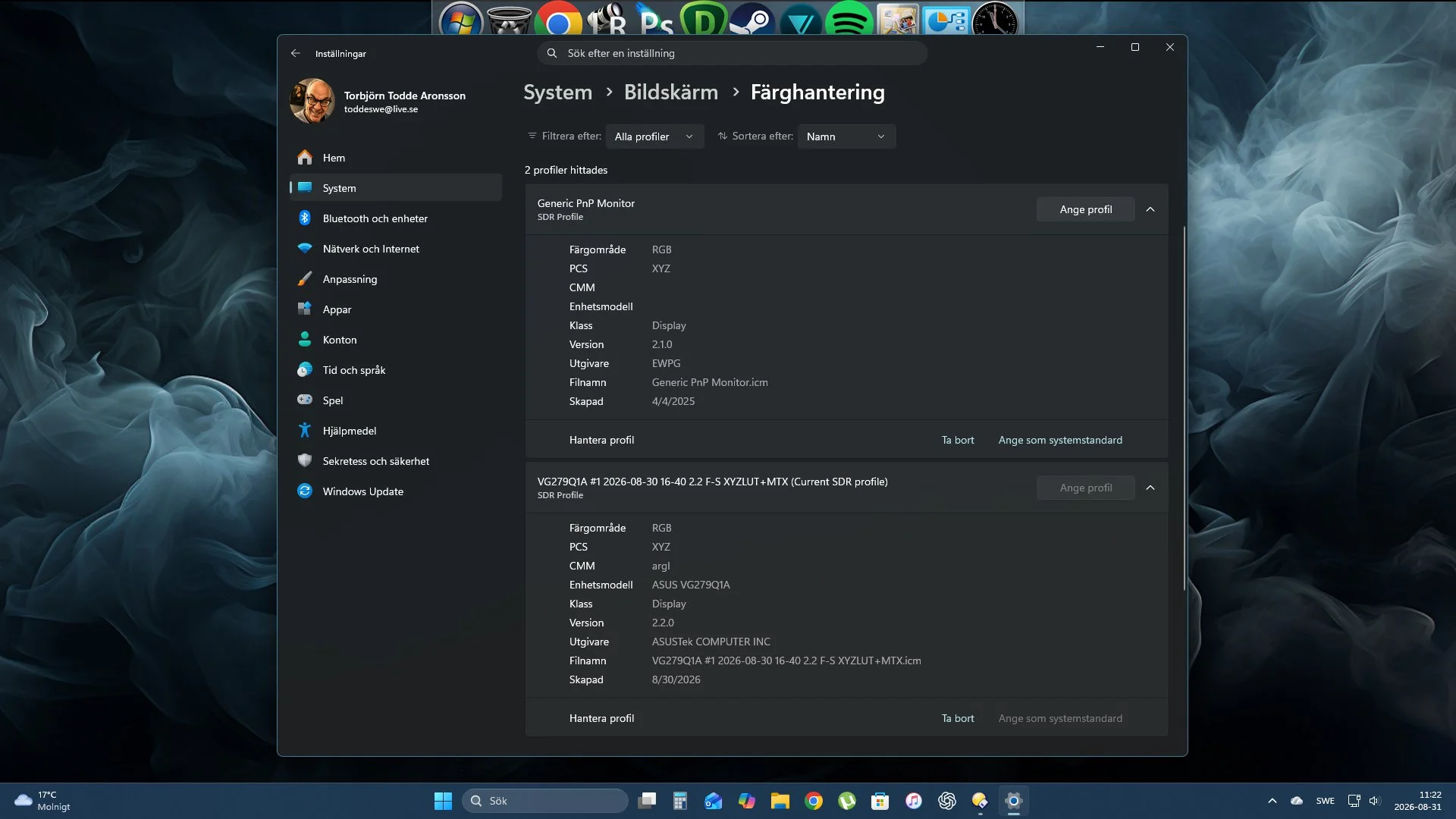The image size is (1456, 819).
Task: Open Anpassning settings
Action: click(x=395, y=279)
